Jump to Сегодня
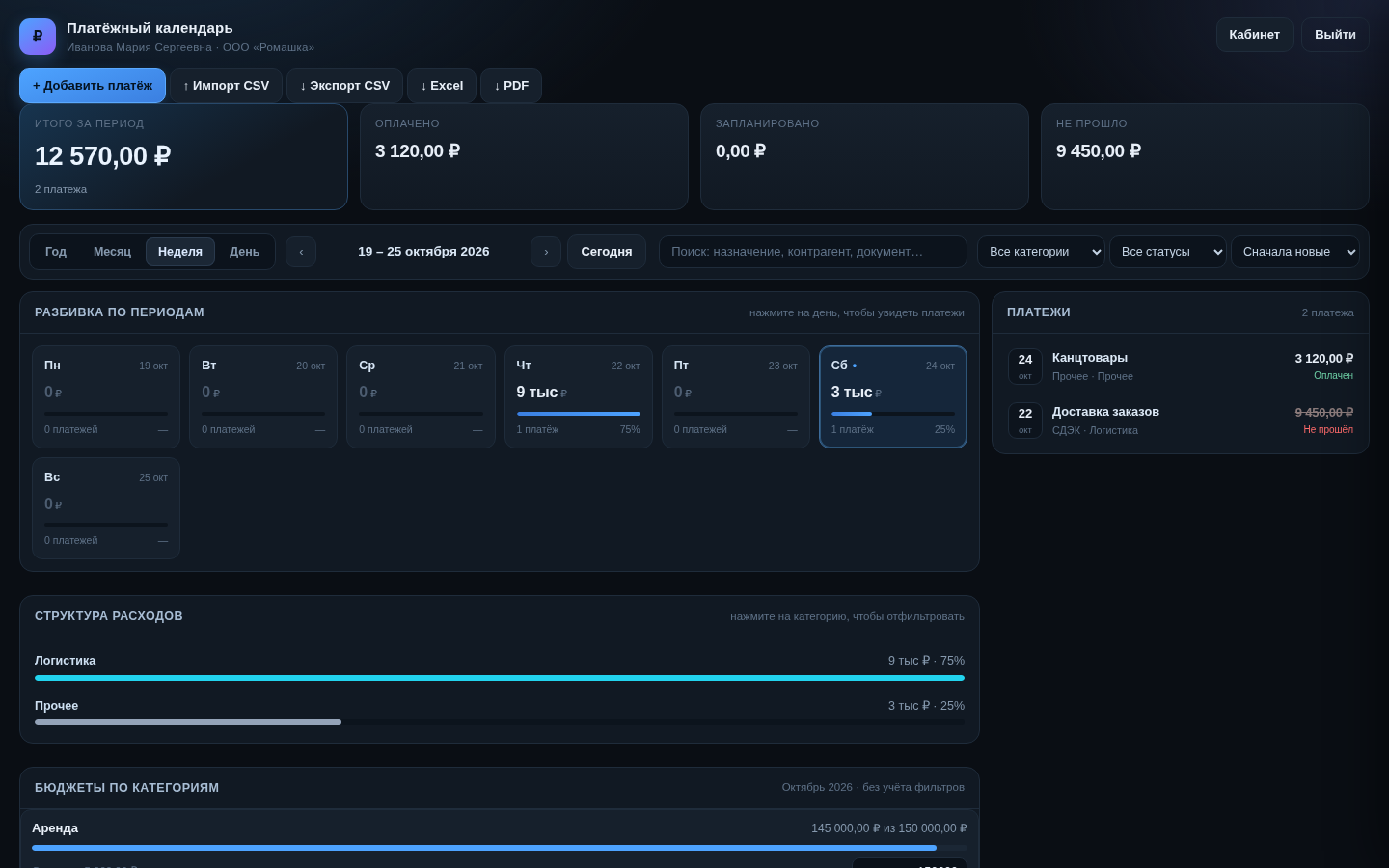The width and height of the screenshot is (1389, 868). [x=607, y=252]
